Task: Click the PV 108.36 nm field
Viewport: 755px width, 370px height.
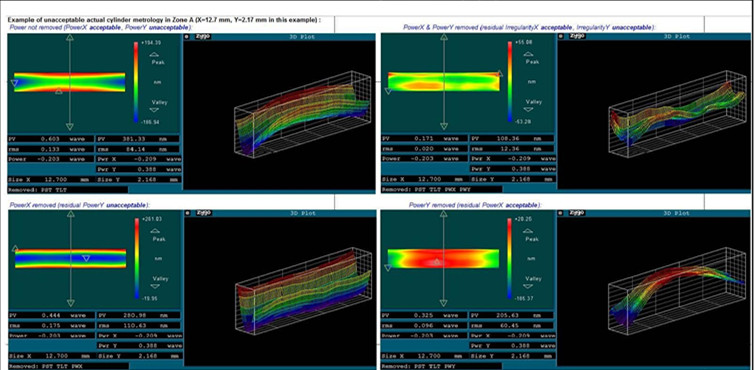Action: click(x=512, y=139)
